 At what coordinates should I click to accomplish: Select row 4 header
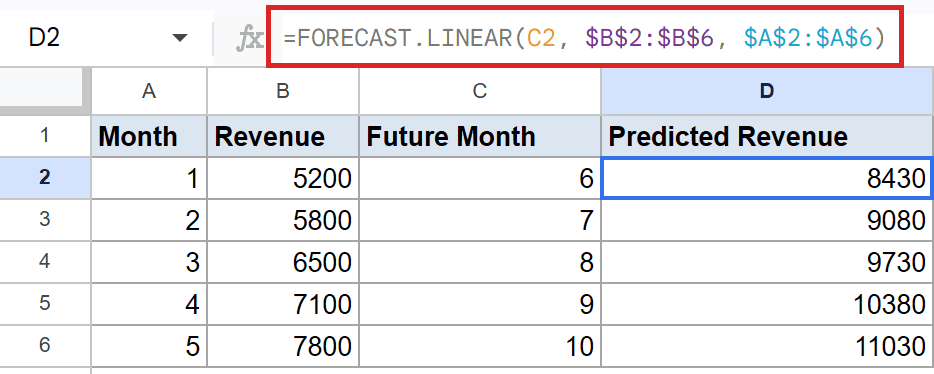coord(45,261)
